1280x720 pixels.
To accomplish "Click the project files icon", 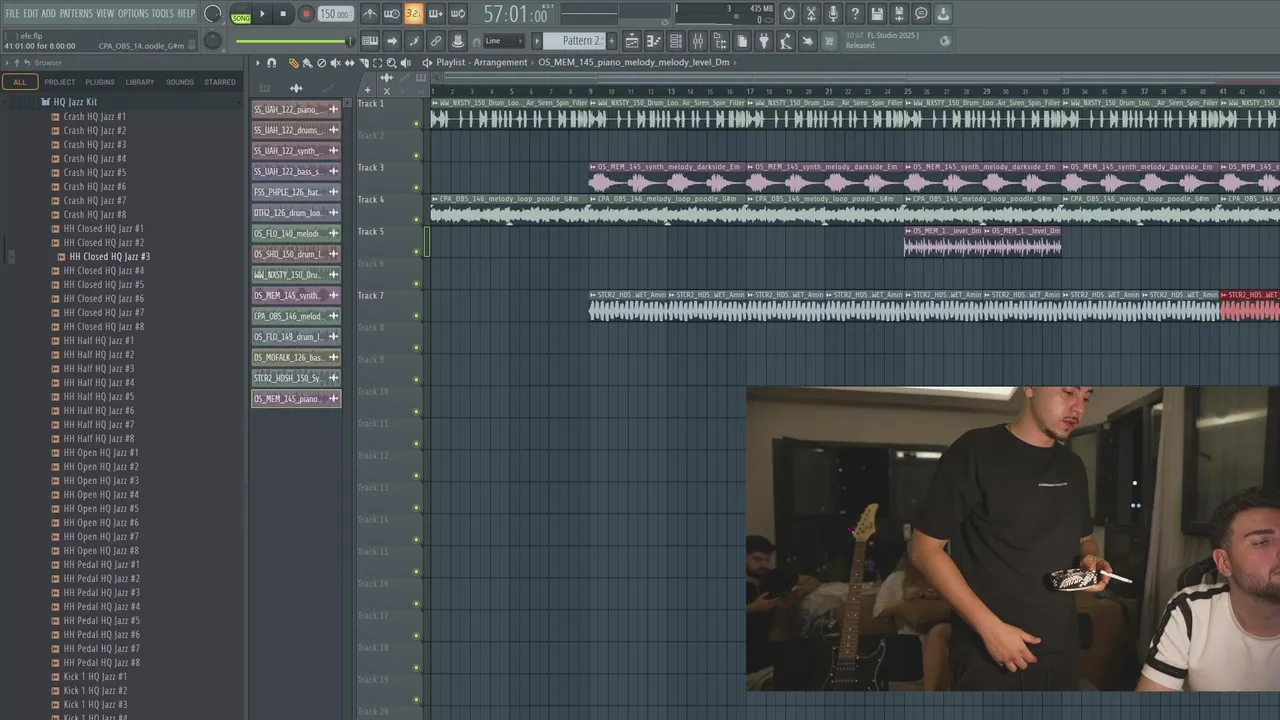I will [x=742, y=41].
